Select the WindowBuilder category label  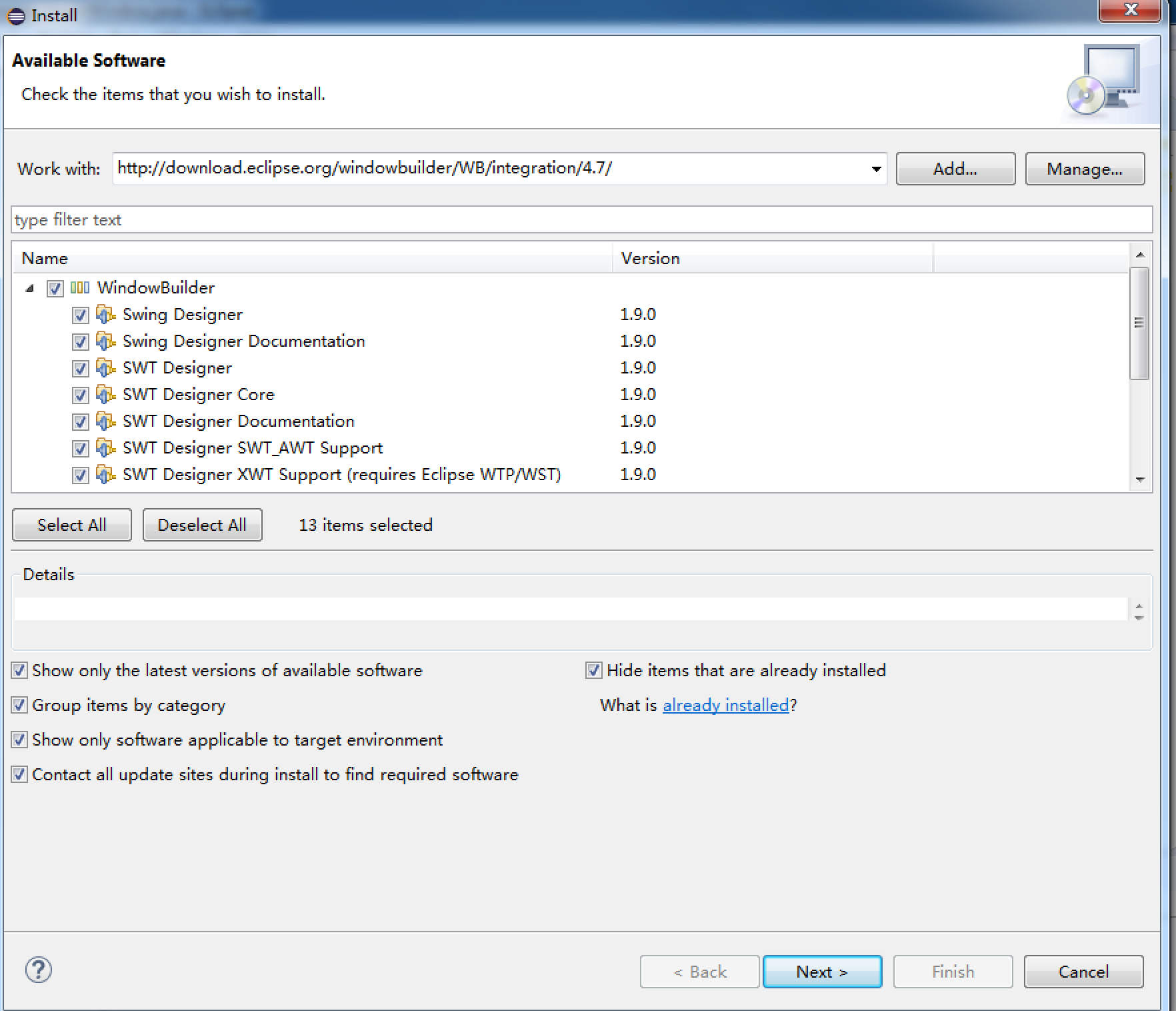coord(156,287)
